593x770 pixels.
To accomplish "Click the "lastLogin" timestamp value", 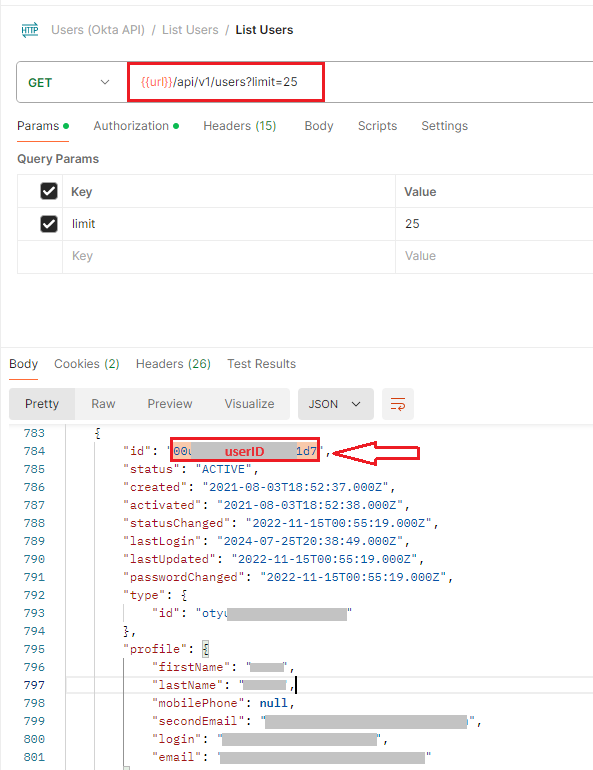I will pos(309,541).
